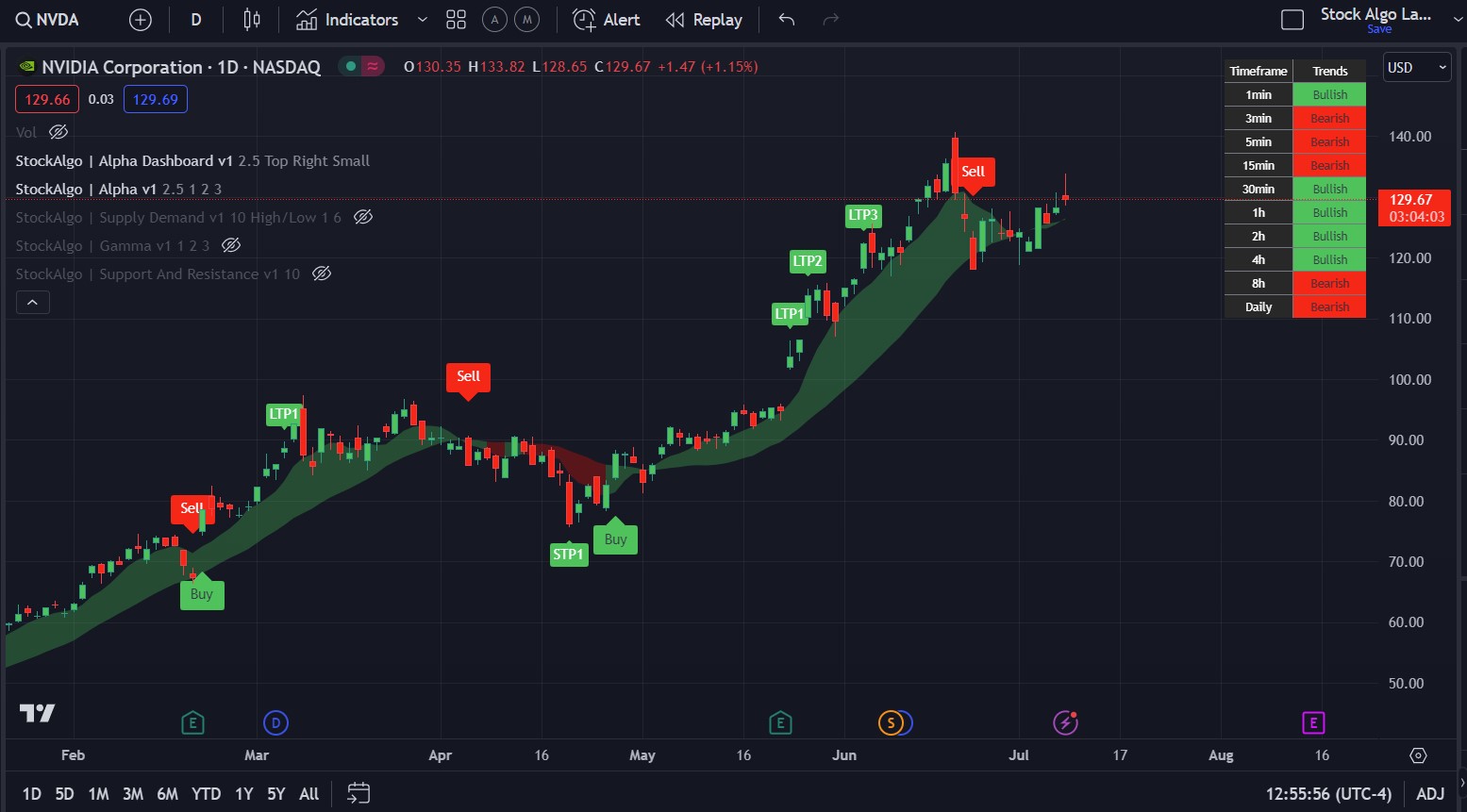Click the pink data-mode wave icon

tap(374, 67)
